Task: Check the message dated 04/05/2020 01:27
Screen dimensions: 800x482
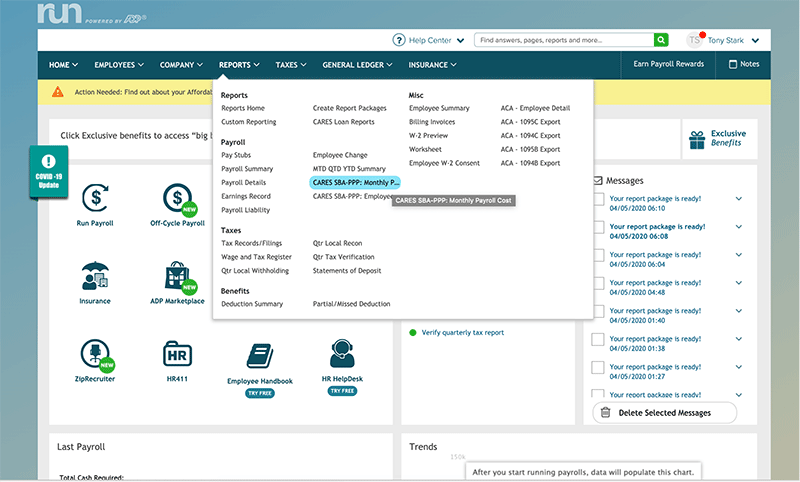Action: 598,367
